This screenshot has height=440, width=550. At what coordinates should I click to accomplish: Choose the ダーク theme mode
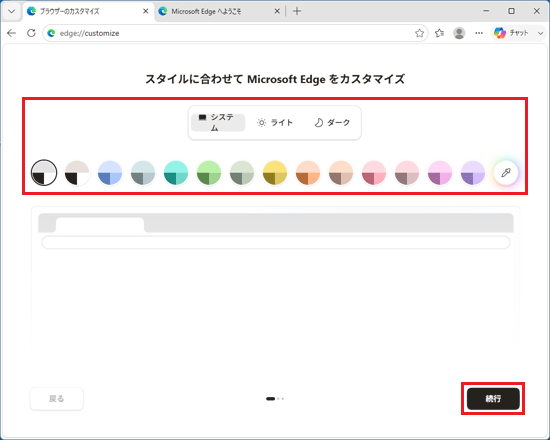(332, 122)
